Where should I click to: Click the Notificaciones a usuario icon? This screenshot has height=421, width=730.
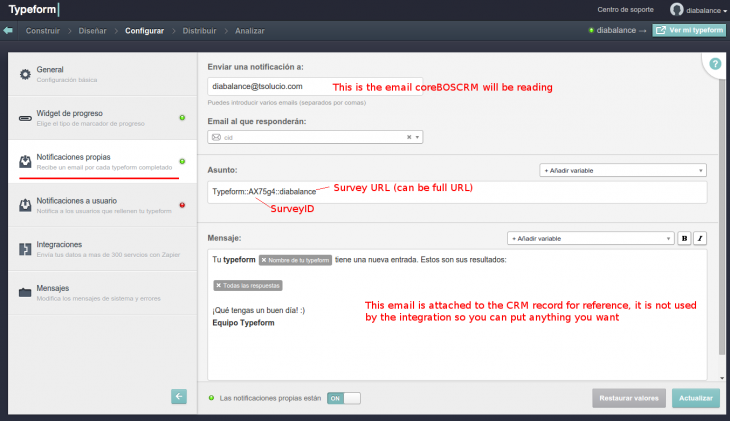click(25, 205)
